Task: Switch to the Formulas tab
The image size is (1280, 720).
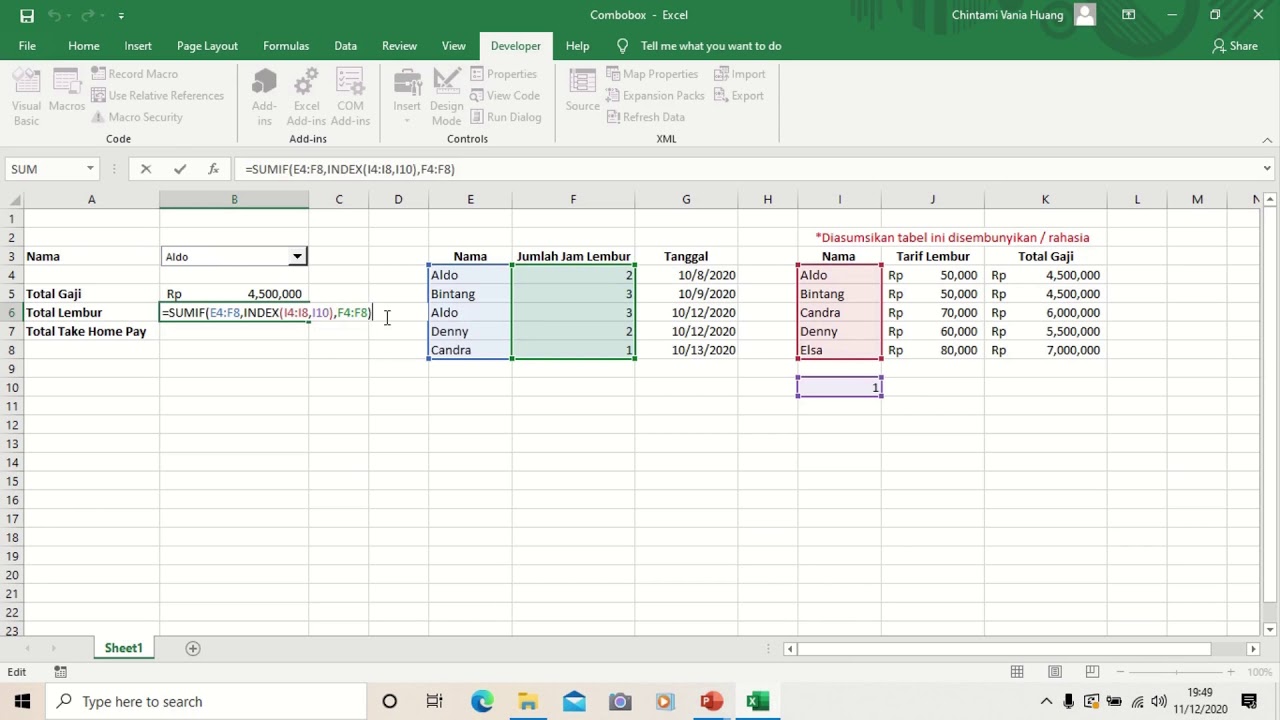Action: coord(286,46)
